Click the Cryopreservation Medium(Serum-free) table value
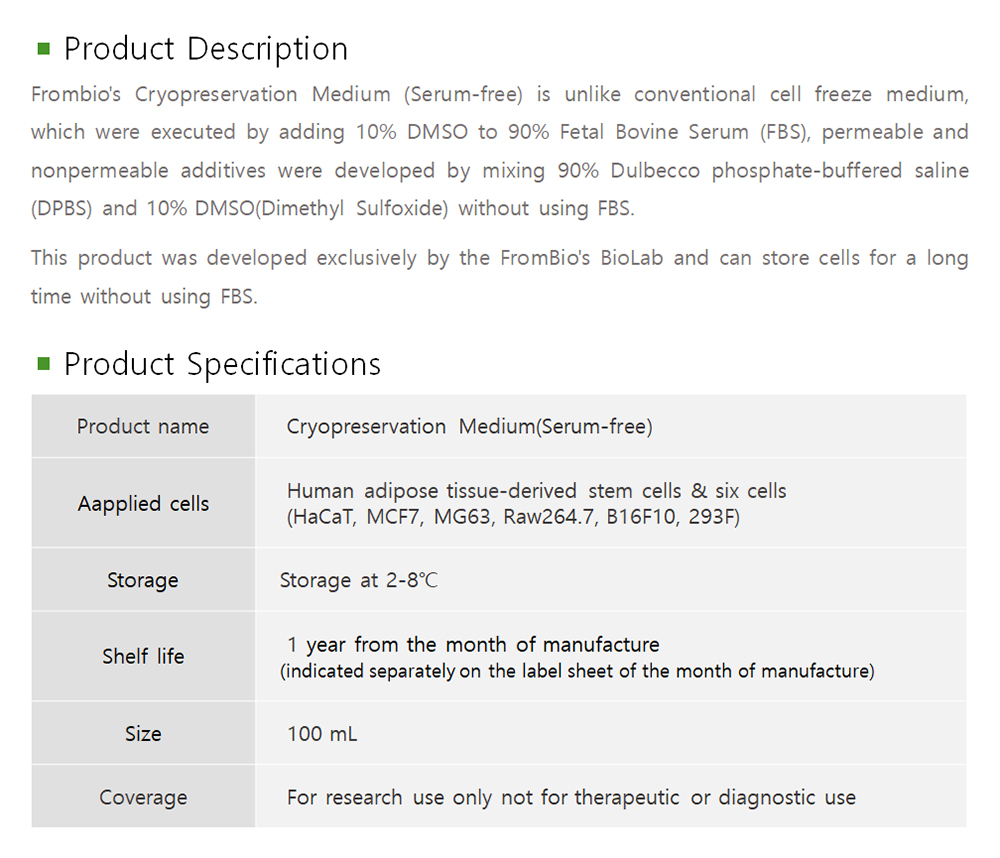Screen dimensions: 1000x858 point(469,427)
